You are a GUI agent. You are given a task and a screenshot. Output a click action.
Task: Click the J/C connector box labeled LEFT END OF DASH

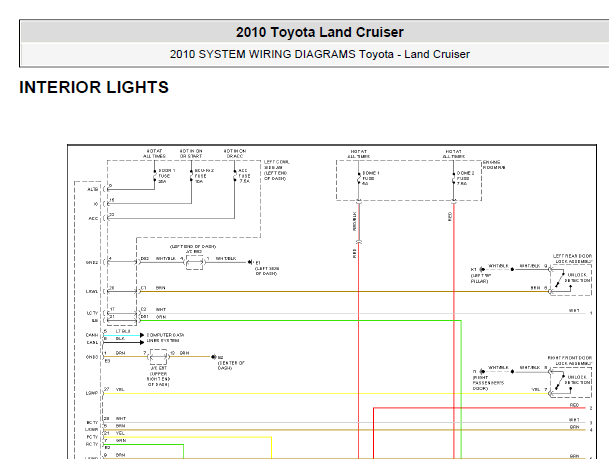194,263
